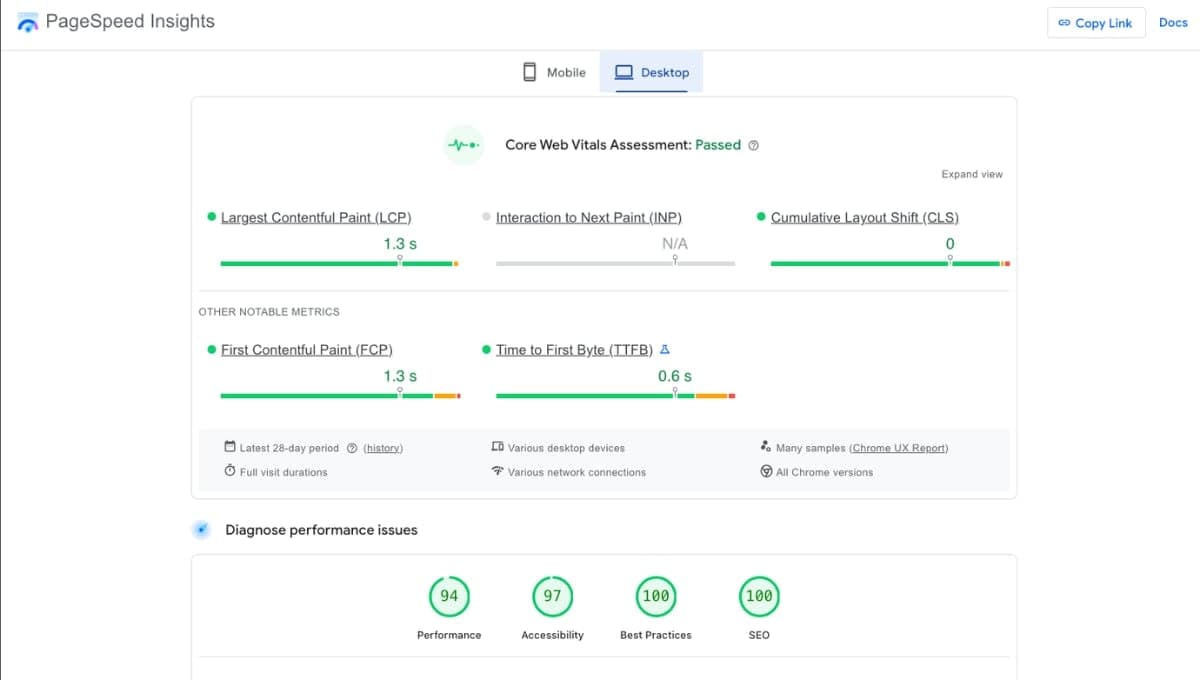Click the FCP distribution bar
Viewport: 1200px width, 680px height.
click(x=340, y=396)
